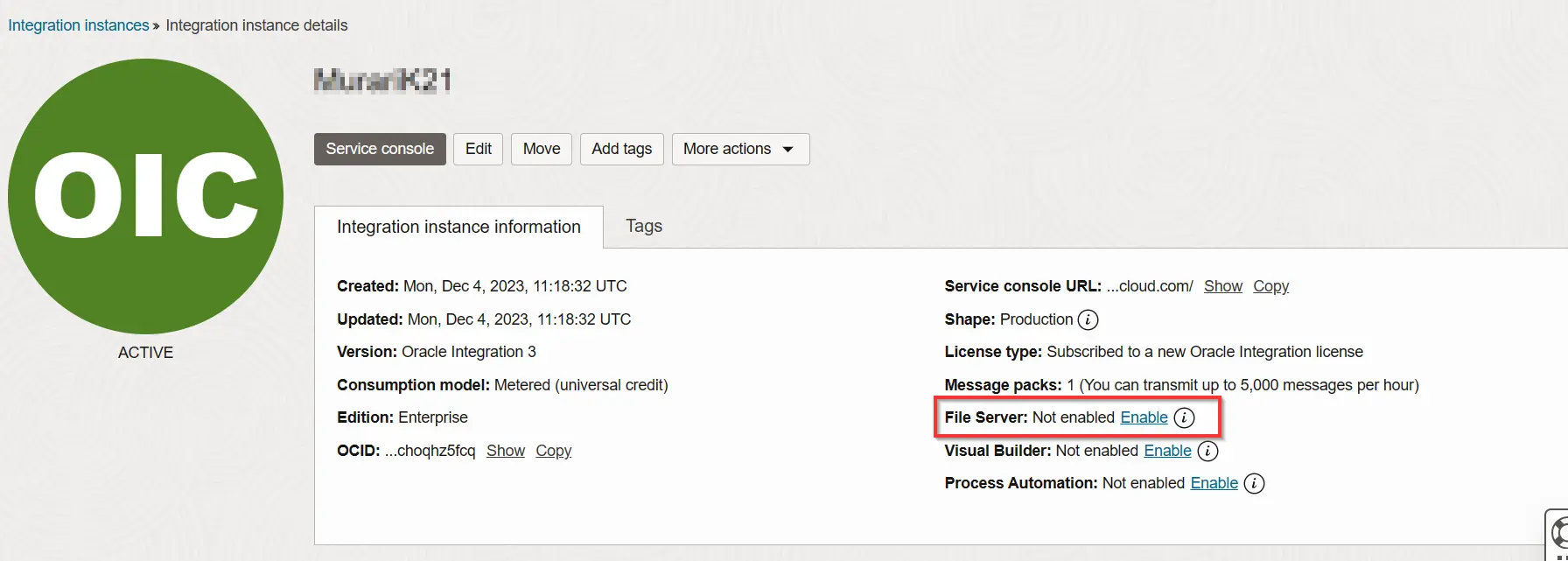Viewport: 1568px width, 561px height.
Task: Click the help lifebuoy icon at the screen edge
Action: pos(1558,531)
